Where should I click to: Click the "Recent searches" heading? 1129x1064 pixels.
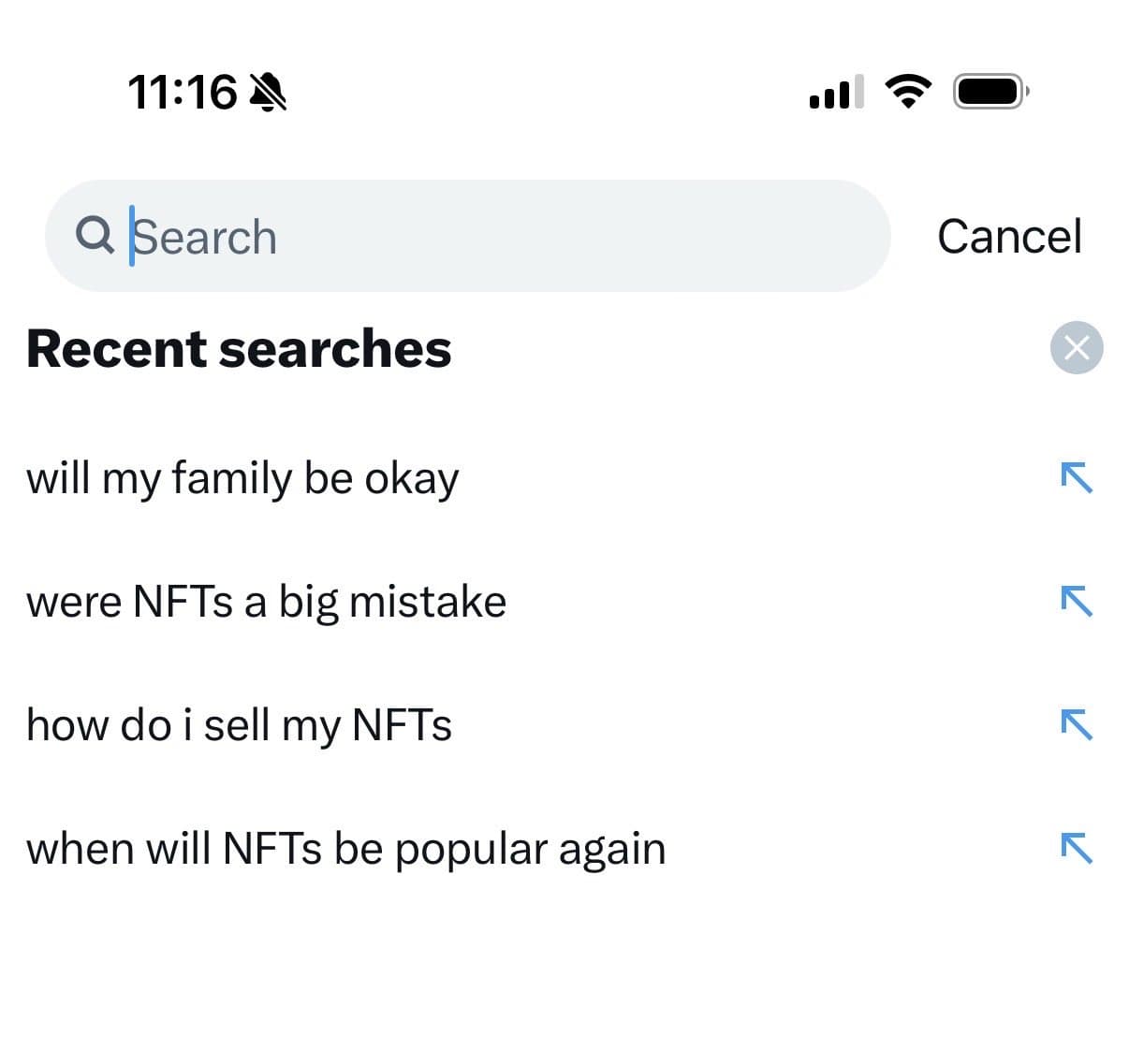[x=239, y=348]
